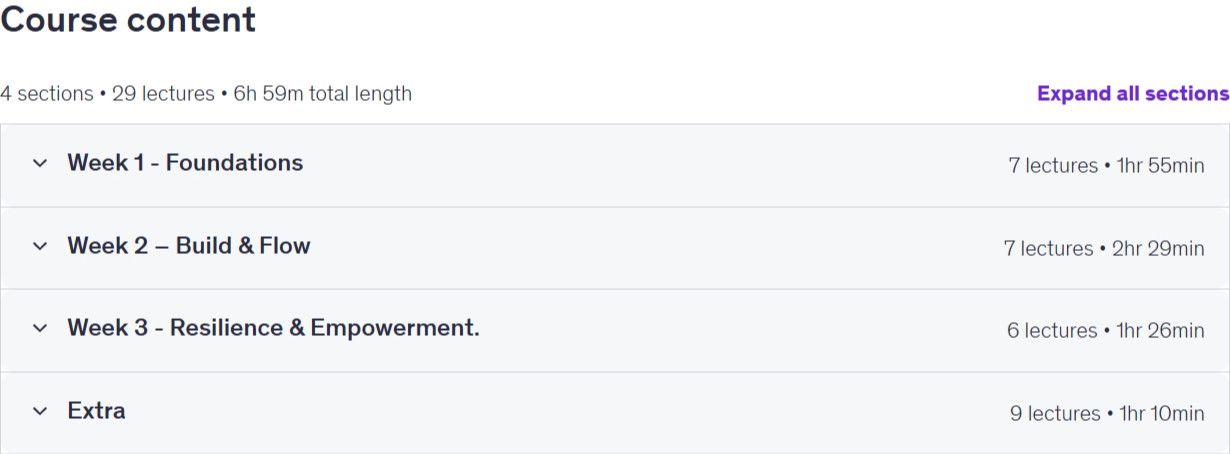Expand the Week 2 – Build & Flow section
Viewport: 1230px width, 454px height.
click(189, 246)
